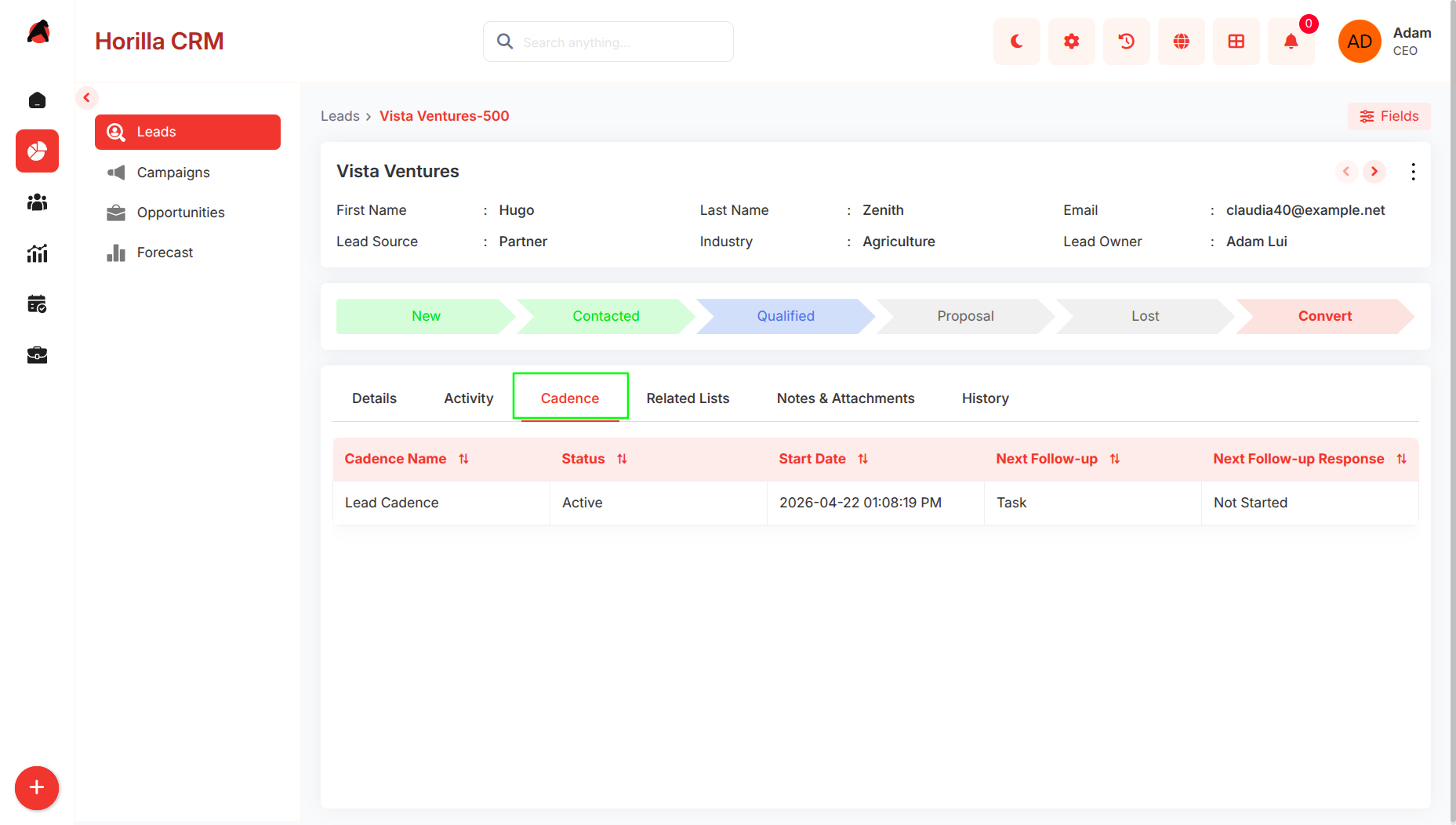The width and height of the screenshot is (1456, 825).
Task: Open the calendar check icon in rail
Action: 37,304
